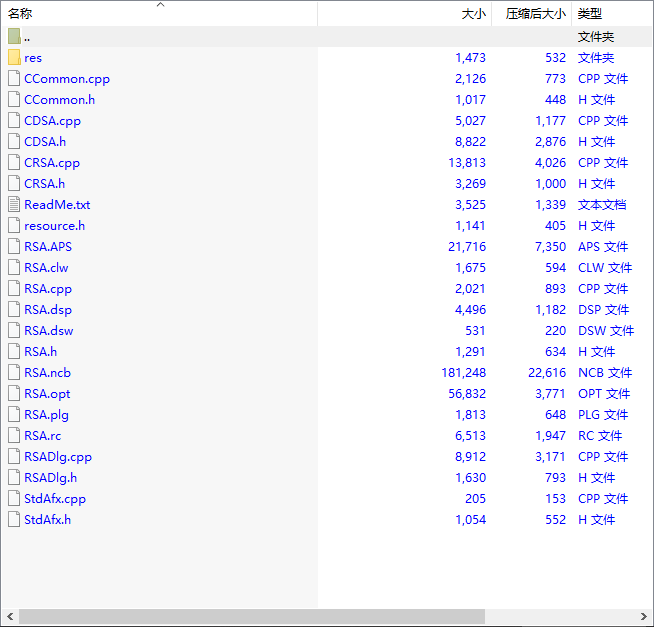The width and height of the screenshot is (654, 627).
Task: Click the RSA.plg file icon
Action: point(14,414)
